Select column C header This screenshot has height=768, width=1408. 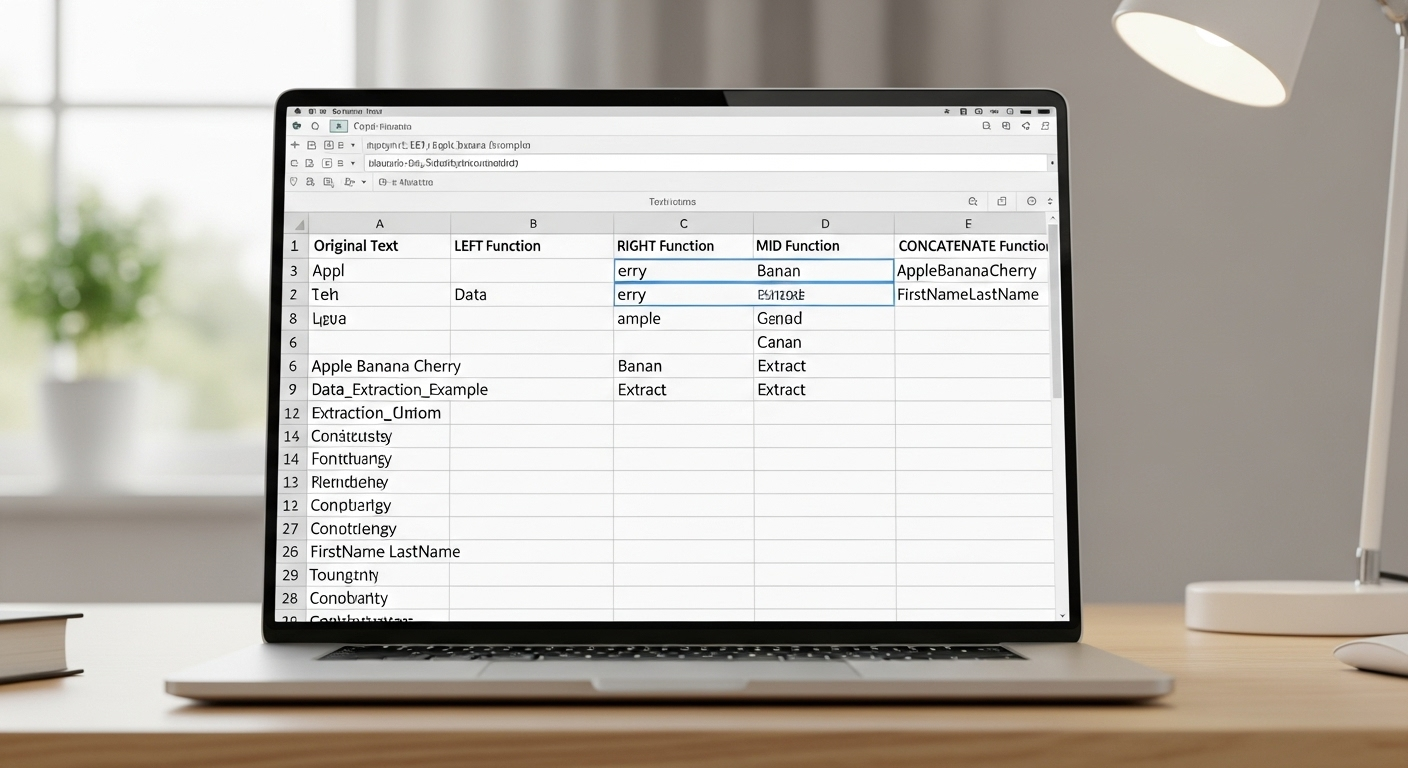point(683,223)
